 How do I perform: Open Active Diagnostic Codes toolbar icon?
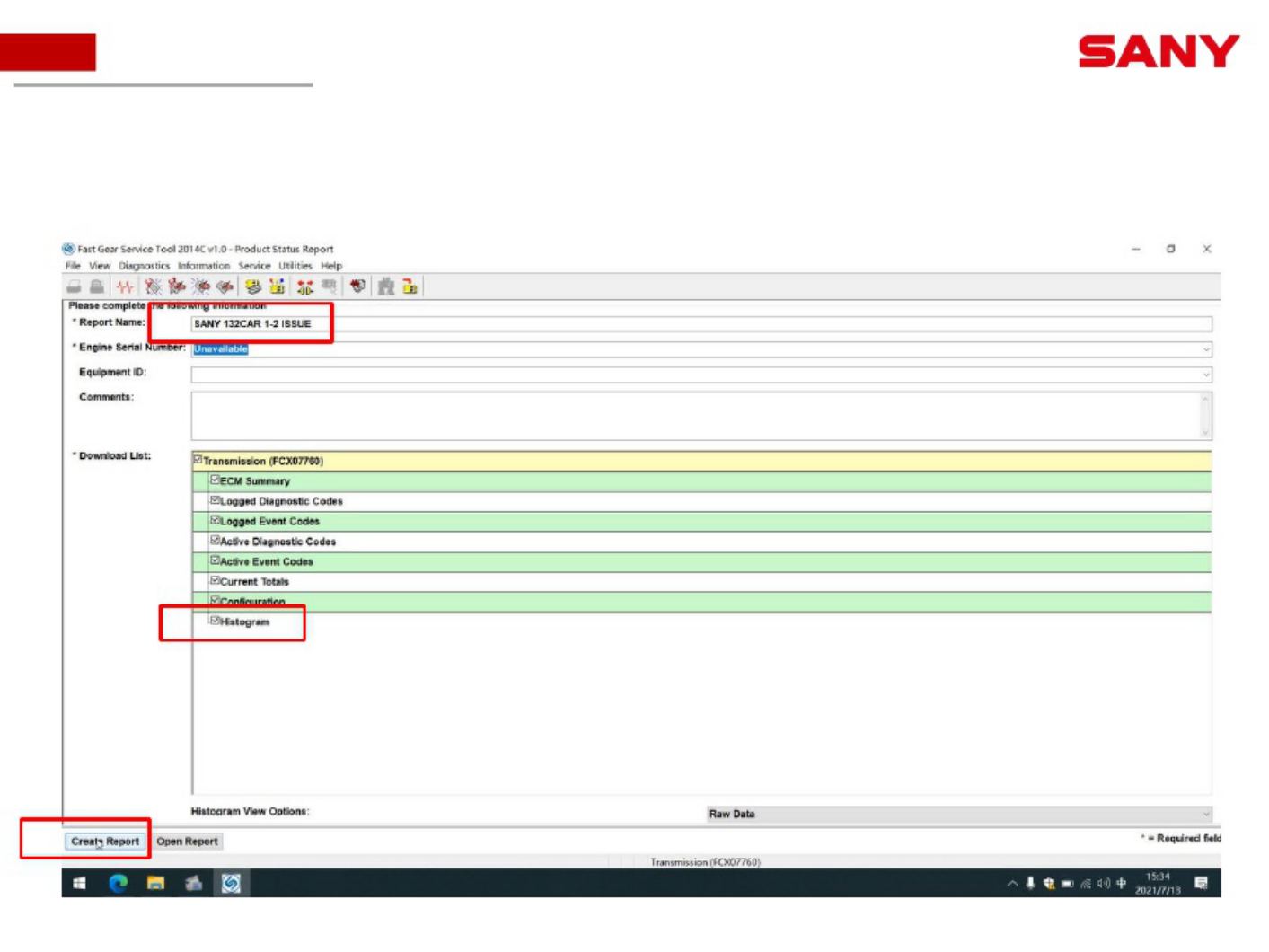154,286
